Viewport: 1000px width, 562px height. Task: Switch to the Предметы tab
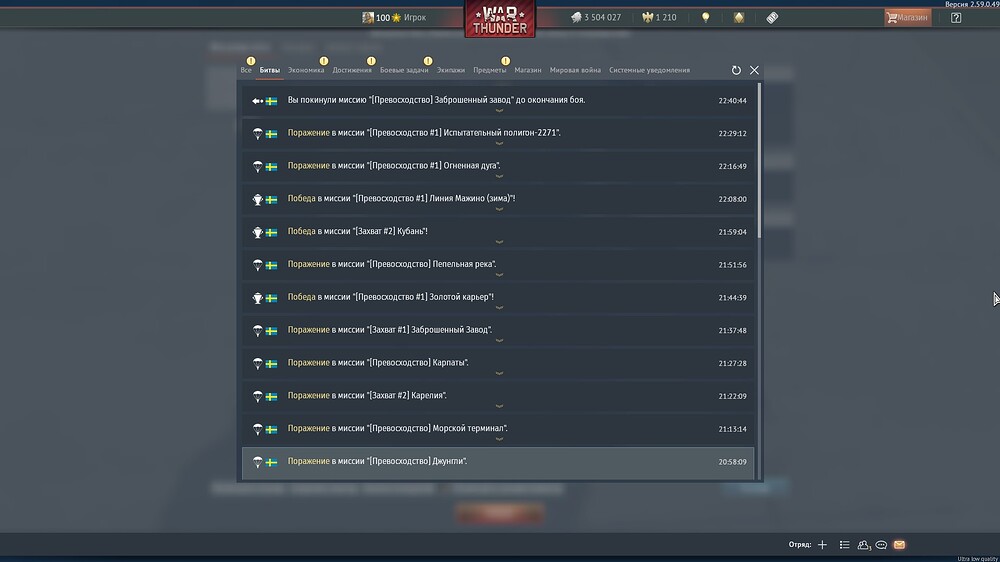coord(490,70)
